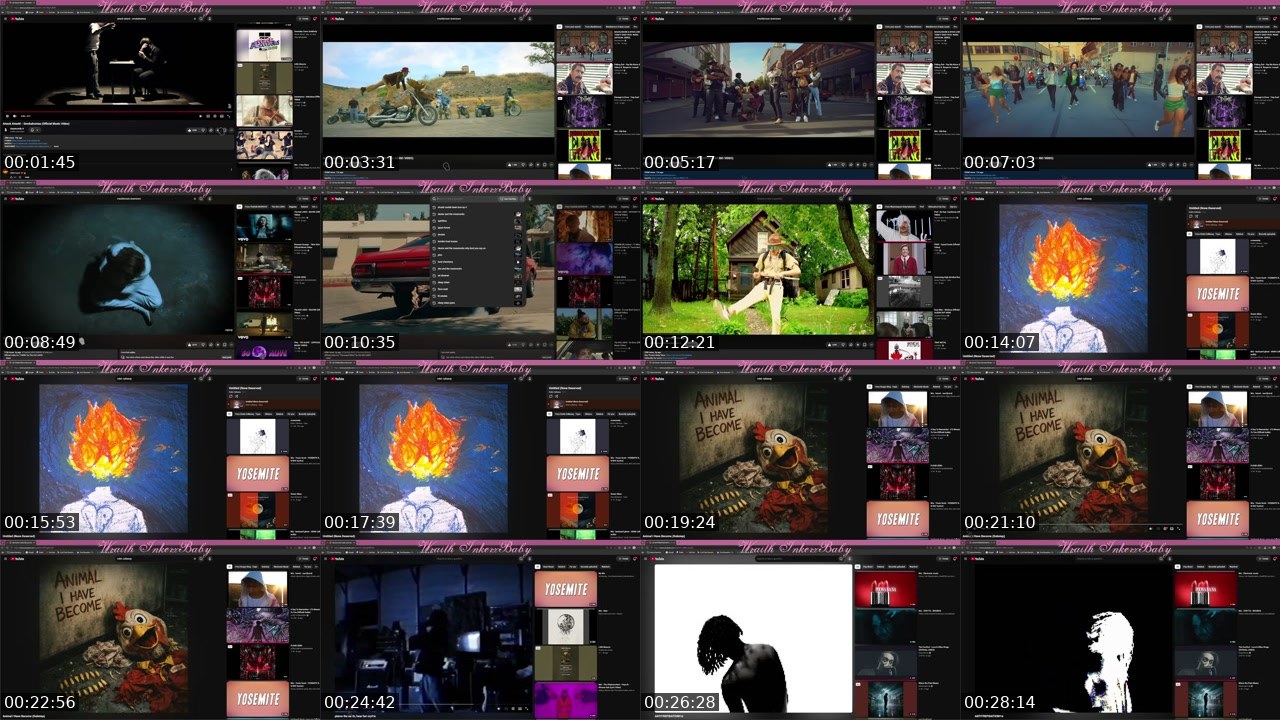The height and width of the screenshot is (720, 1280).
Task: Open the hooded child sidebar thumbnail in the 00:19:24 frame
Action: point(898,407)
